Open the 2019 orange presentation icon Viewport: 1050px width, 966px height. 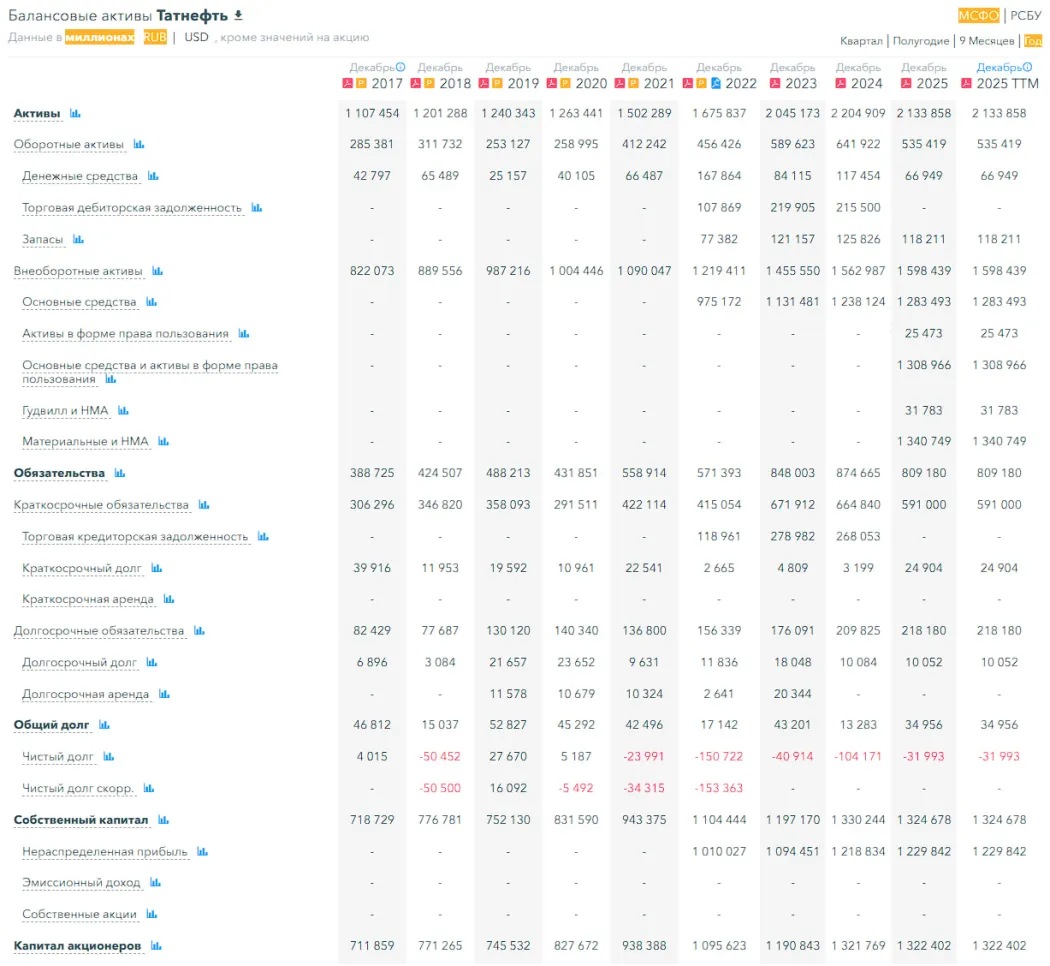[x=496, y=84]
